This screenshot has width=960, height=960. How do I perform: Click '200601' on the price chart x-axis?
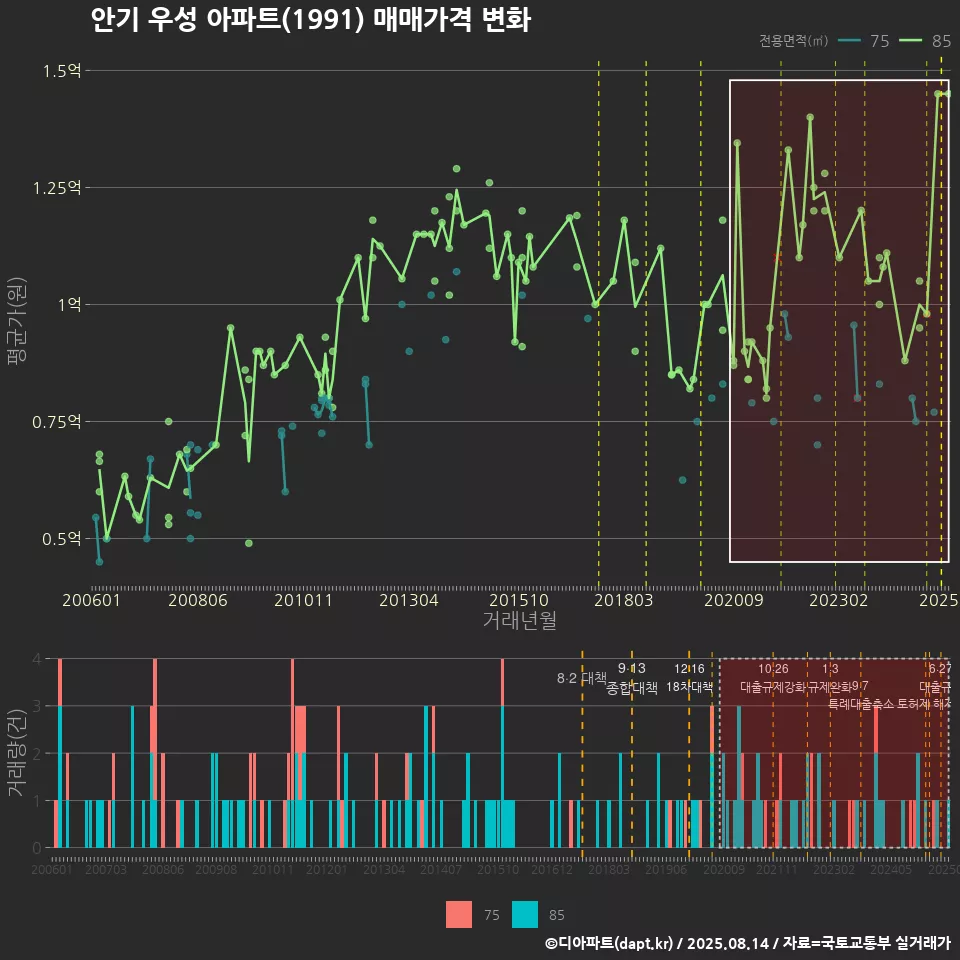[91, 600]
